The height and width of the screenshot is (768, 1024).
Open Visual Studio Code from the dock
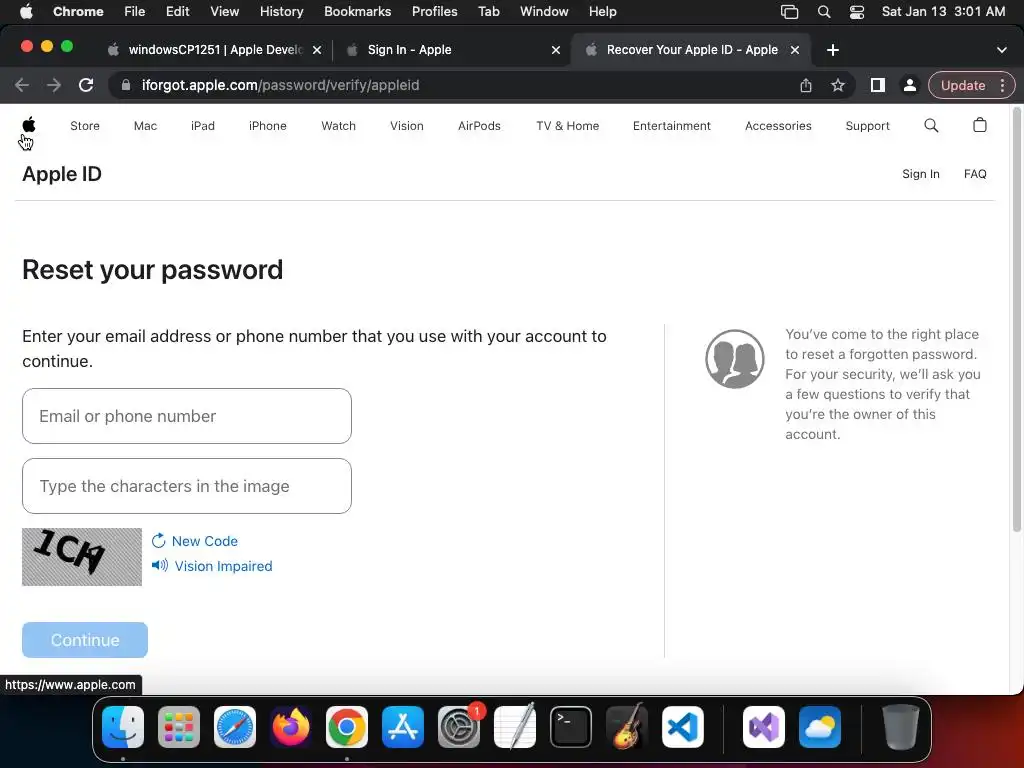tap(682, 727)
